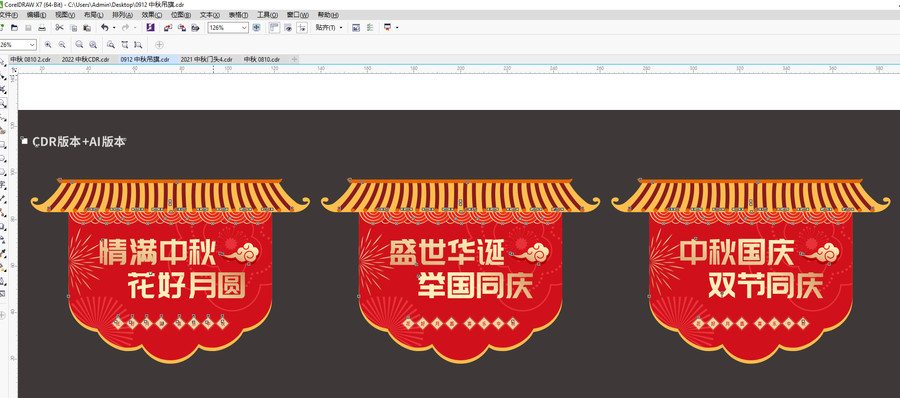Screen dimensions: 900x398
Task: Select the 举国同庆 text on middle banner
Action: pos(476,285)
